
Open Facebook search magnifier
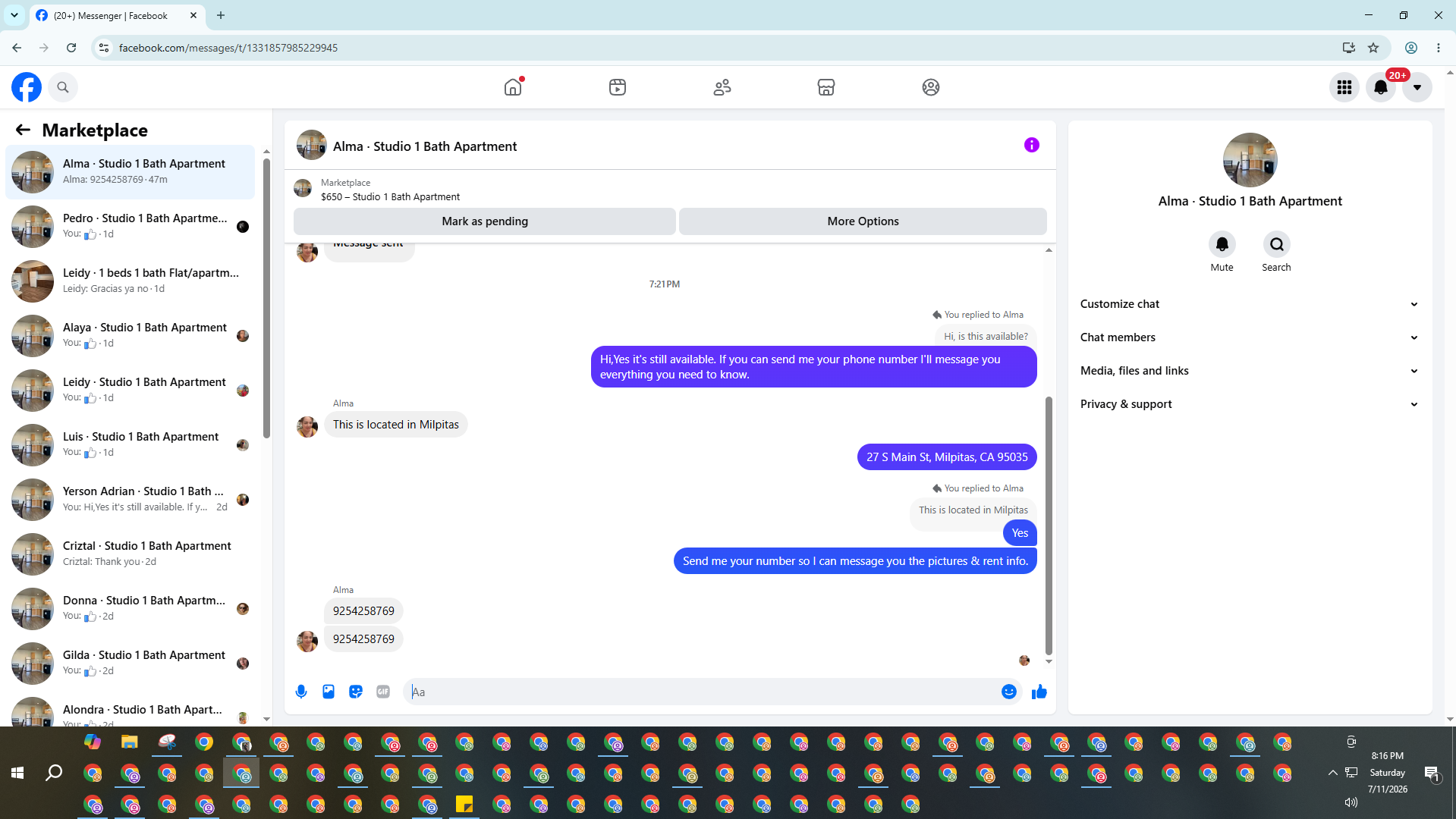coord(63,87)
